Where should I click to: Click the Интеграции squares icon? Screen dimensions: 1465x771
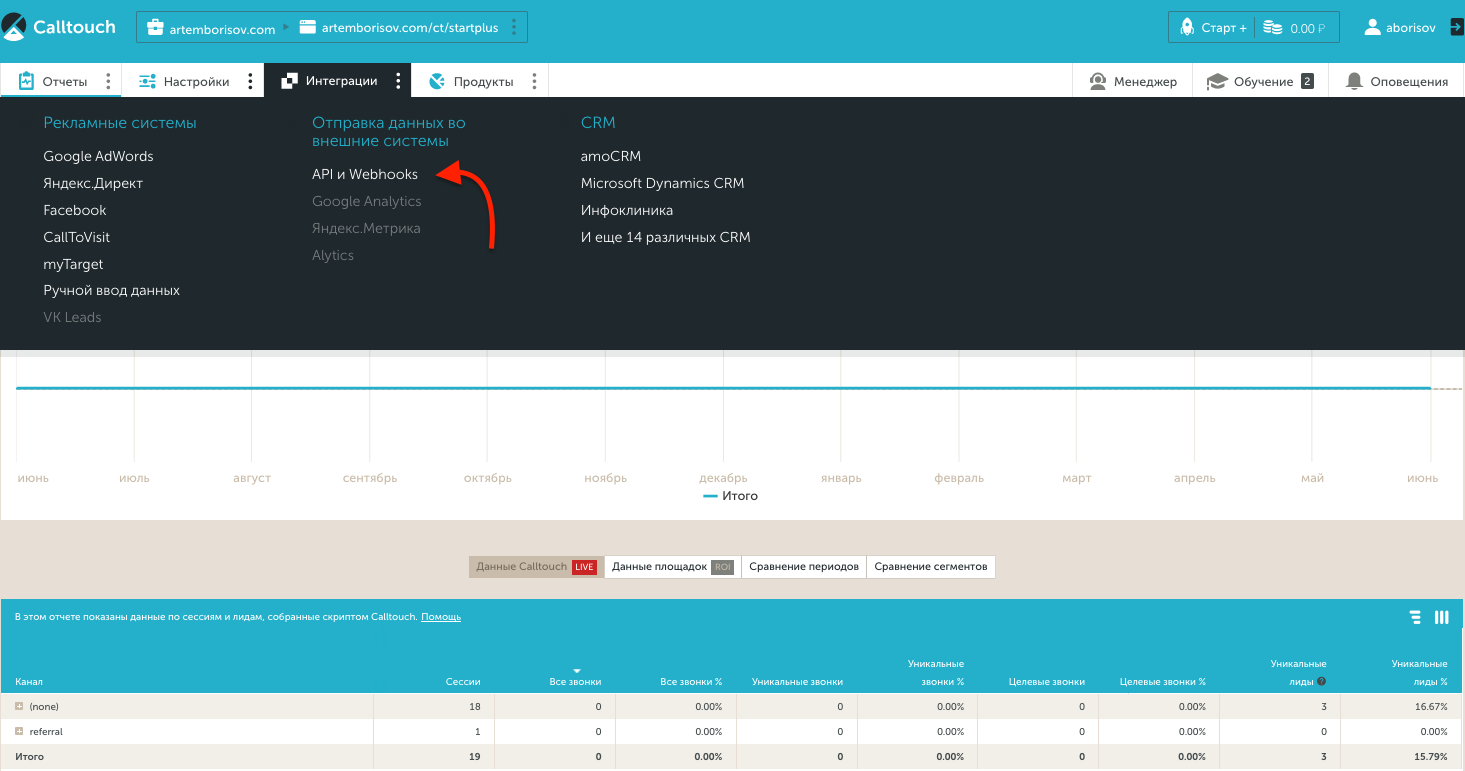[289, 81]
